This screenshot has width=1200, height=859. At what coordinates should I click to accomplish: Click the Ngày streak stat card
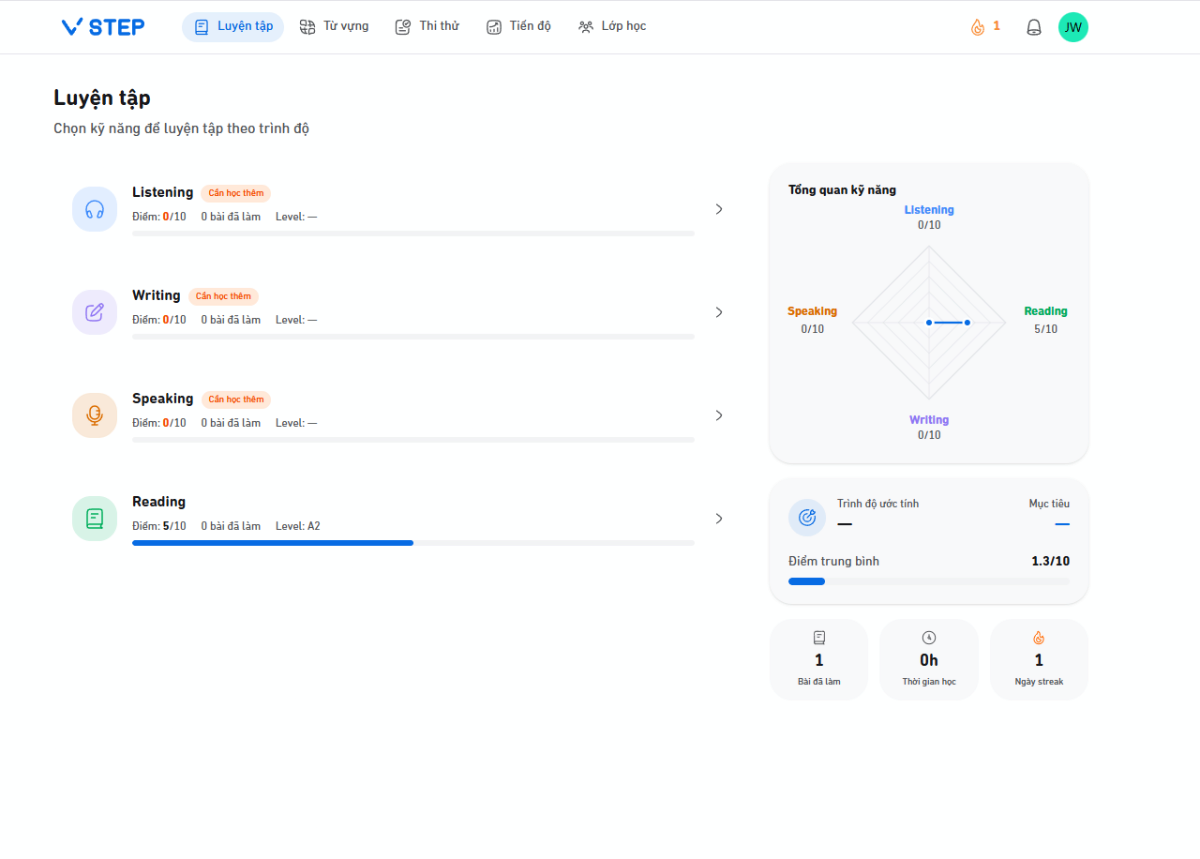tap(1038, 659)
